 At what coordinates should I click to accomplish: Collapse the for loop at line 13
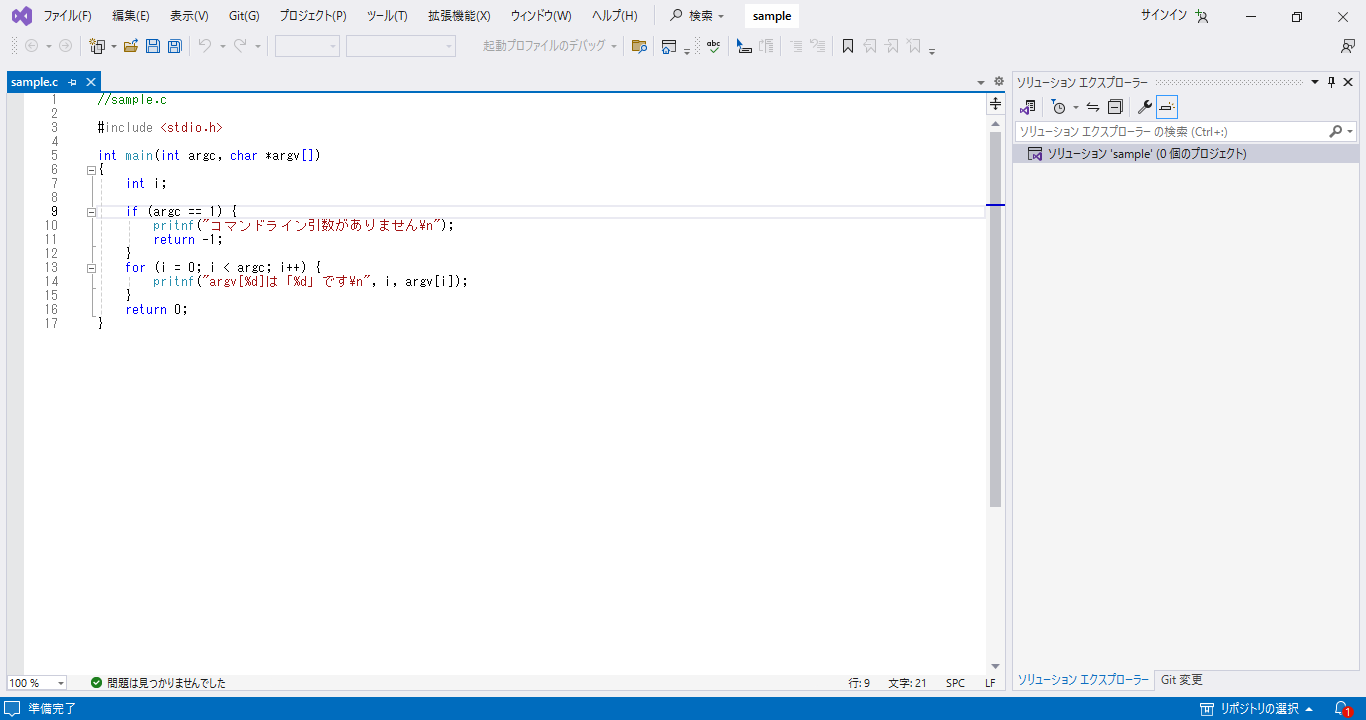[91, 267]
